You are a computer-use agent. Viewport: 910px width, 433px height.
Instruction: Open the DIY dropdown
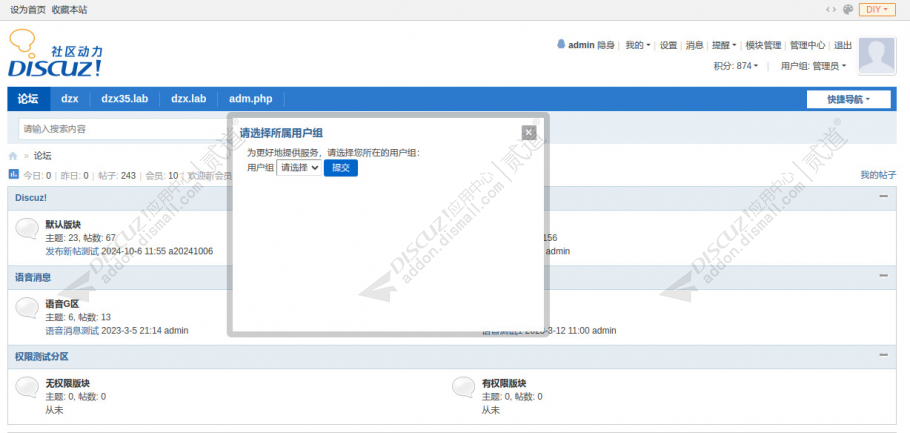877,9
